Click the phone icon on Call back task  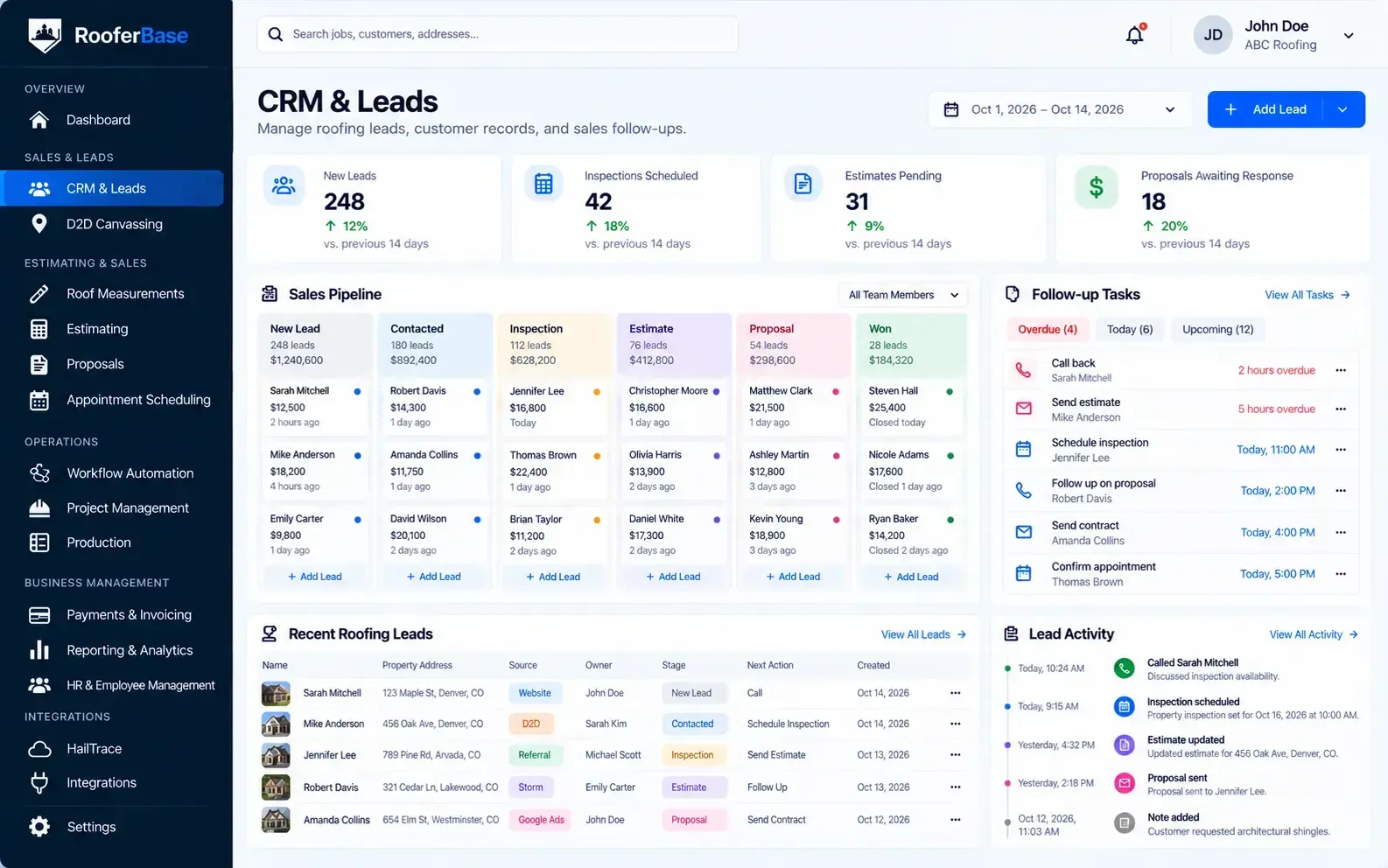click(x=1023, y=369)
